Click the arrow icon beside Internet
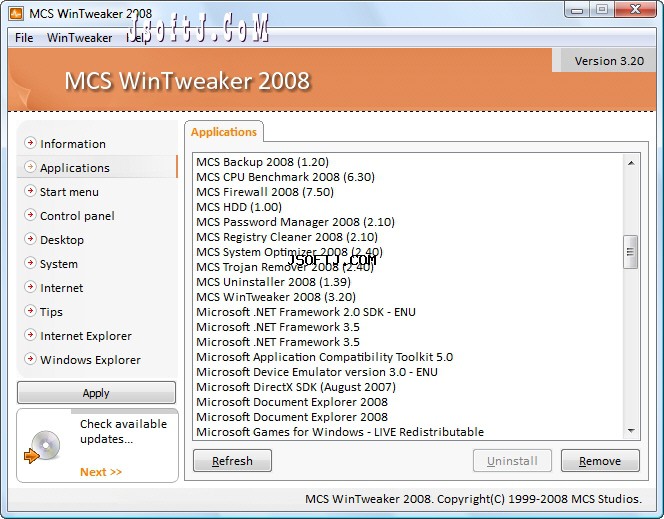The image size is (664, 519). (30, 287)
